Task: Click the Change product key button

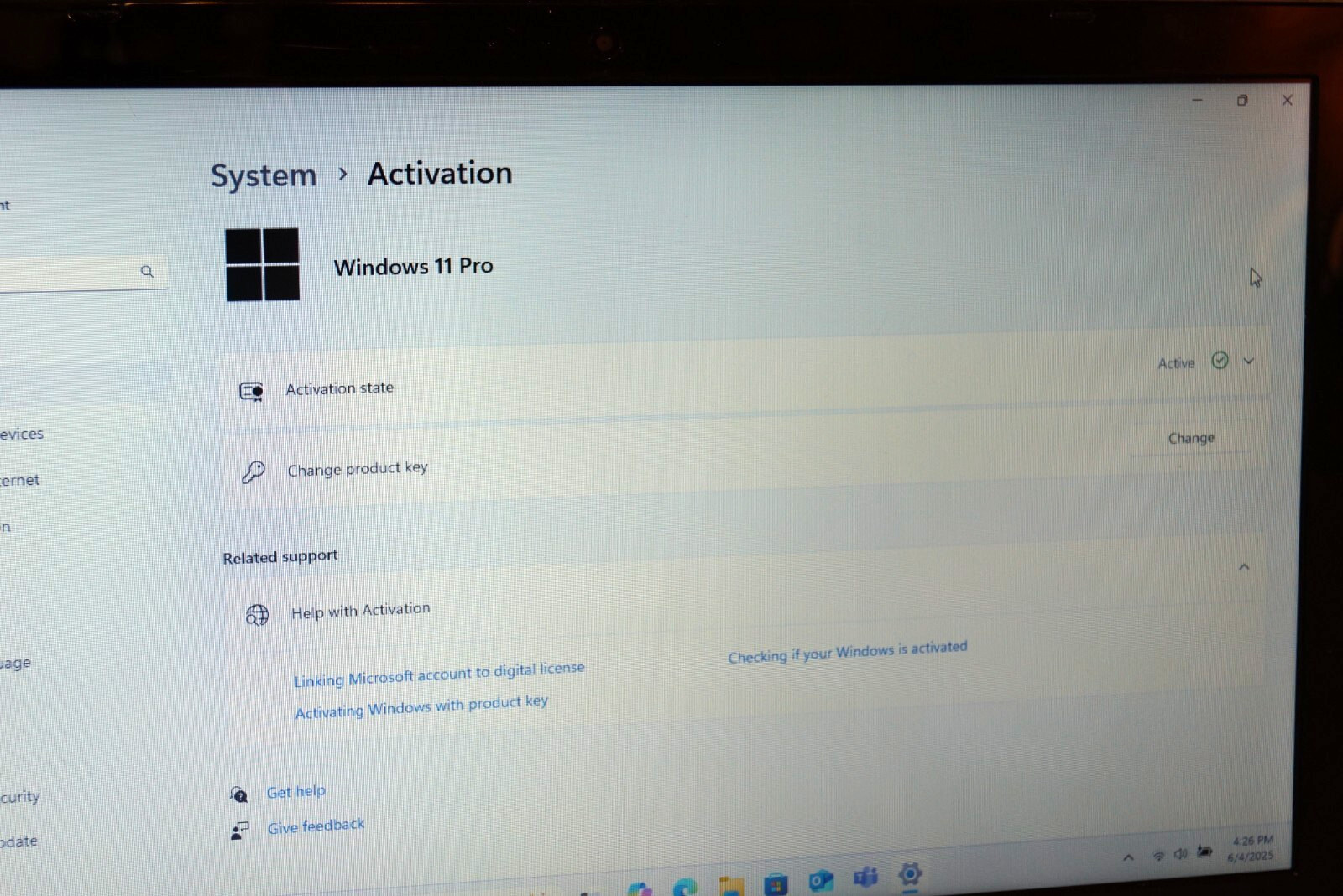Action: pyautogui.click(x=1191, y=438)
